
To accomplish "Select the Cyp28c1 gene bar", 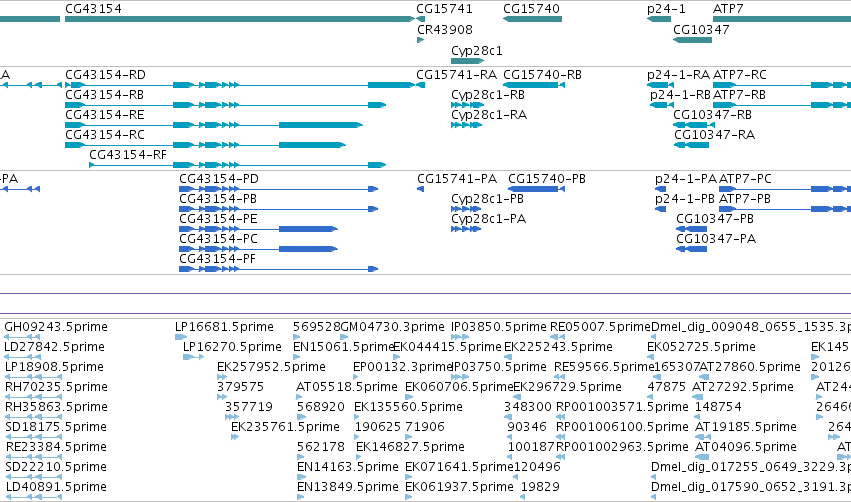I will 467,61.
